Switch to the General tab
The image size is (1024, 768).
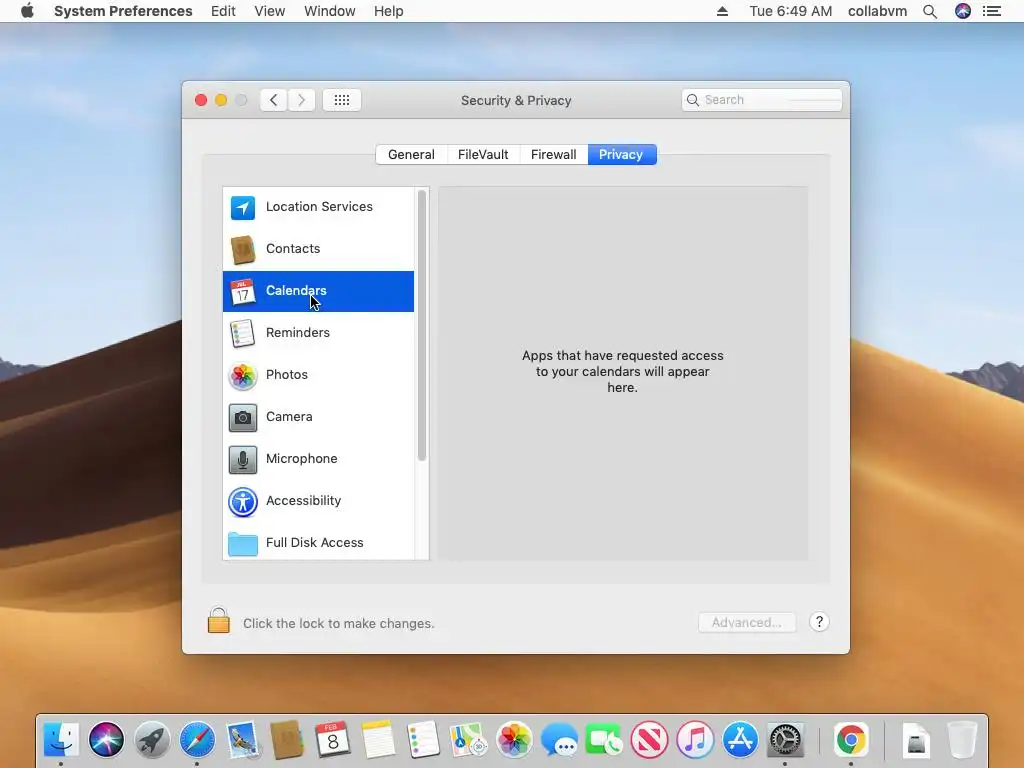tap(411, 155)
